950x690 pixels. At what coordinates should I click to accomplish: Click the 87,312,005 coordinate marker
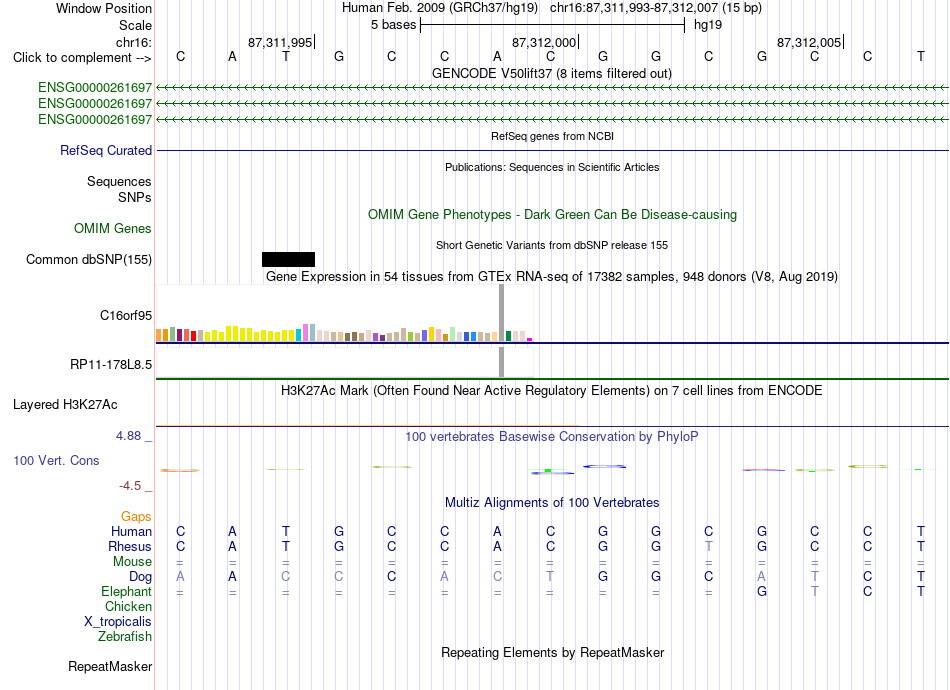tap(809, 42)
